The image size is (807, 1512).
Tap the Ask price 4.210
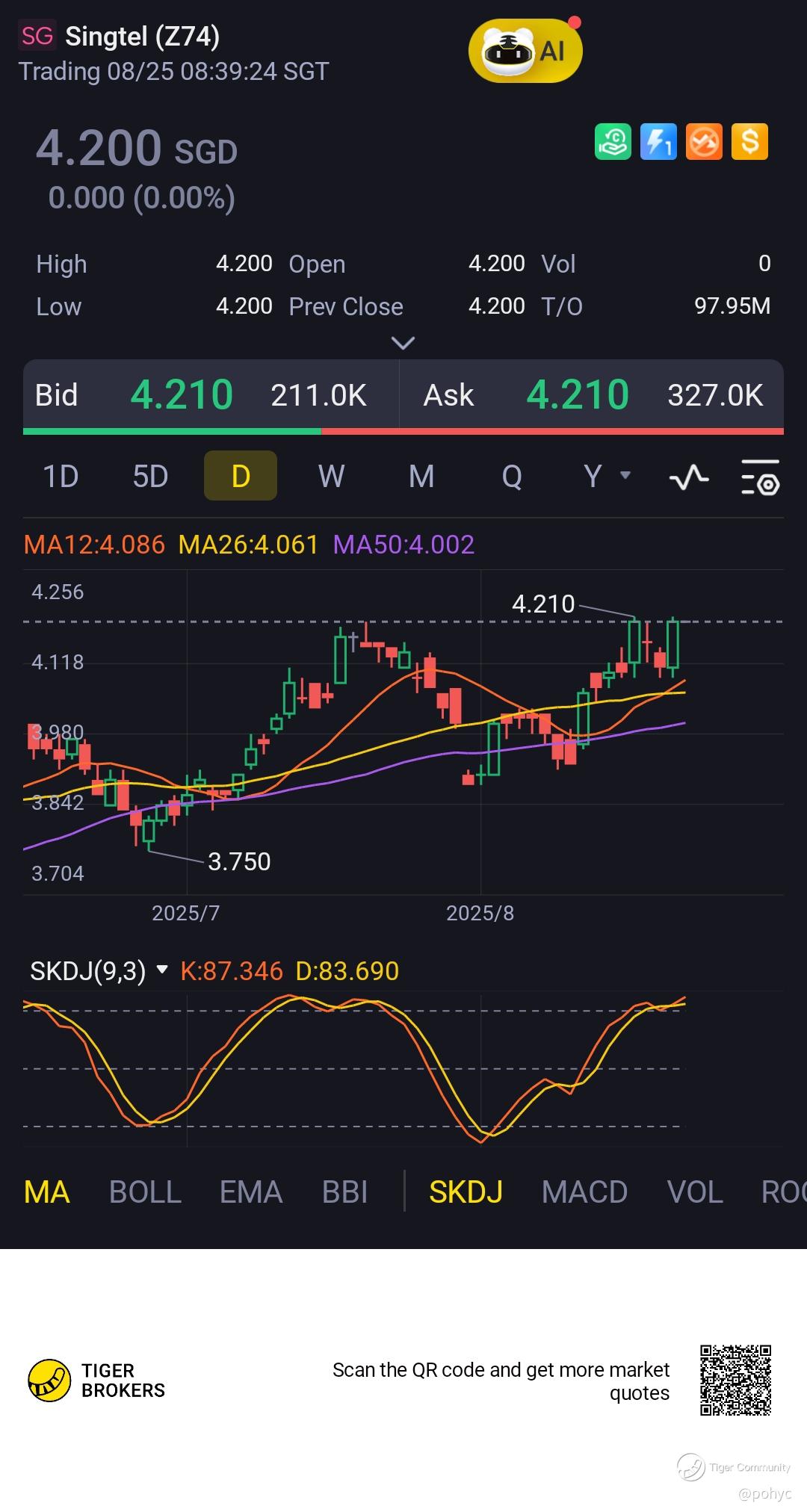click(x=578, y=394)
